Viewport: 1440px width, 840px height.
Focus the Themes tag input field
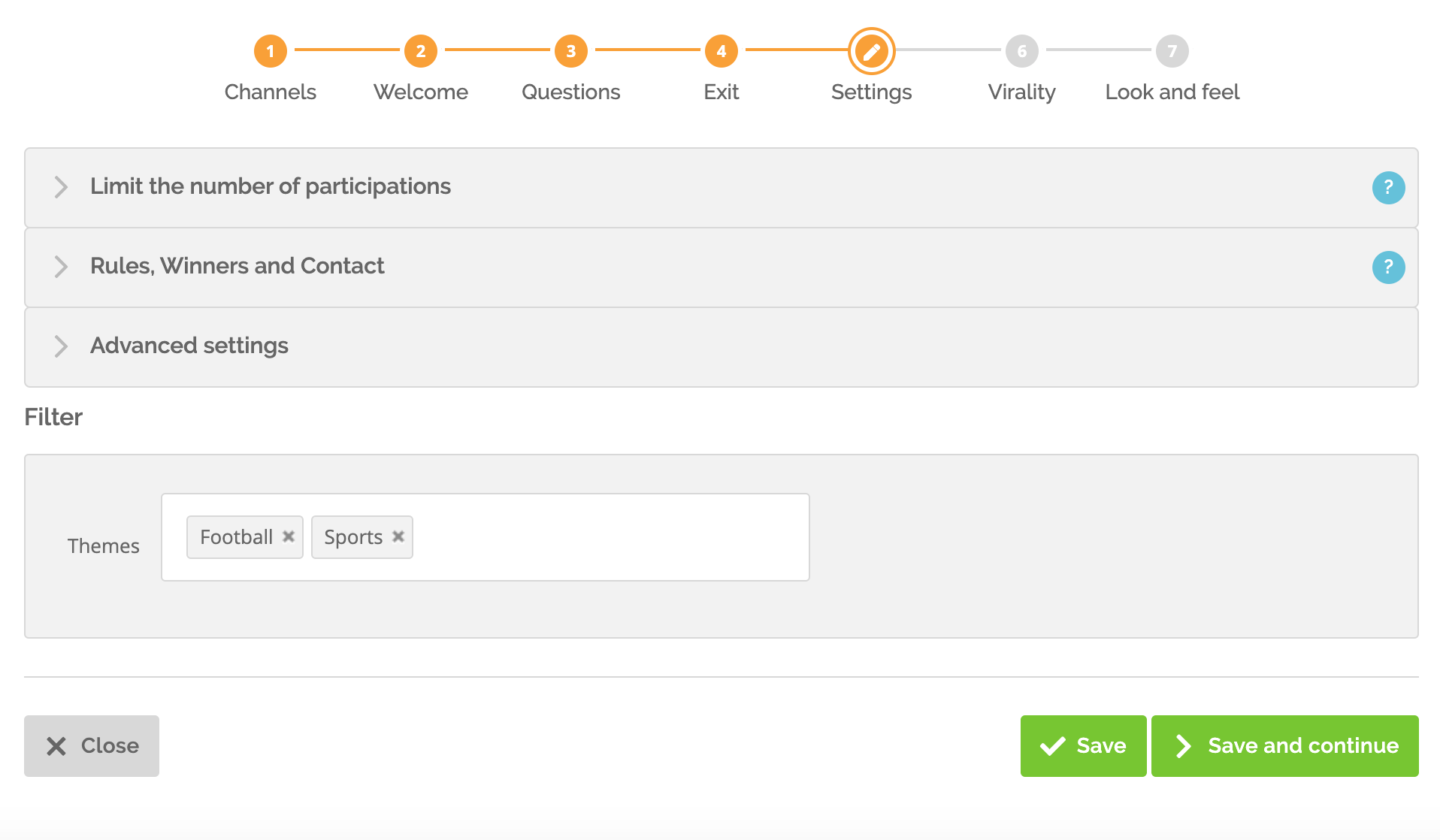[609, 536]
